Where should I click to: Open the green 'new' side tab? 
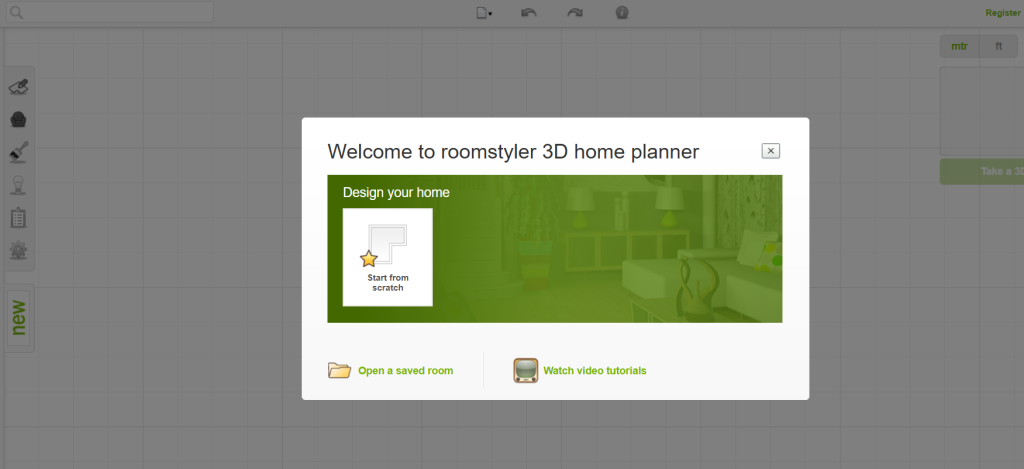[19, 318]
